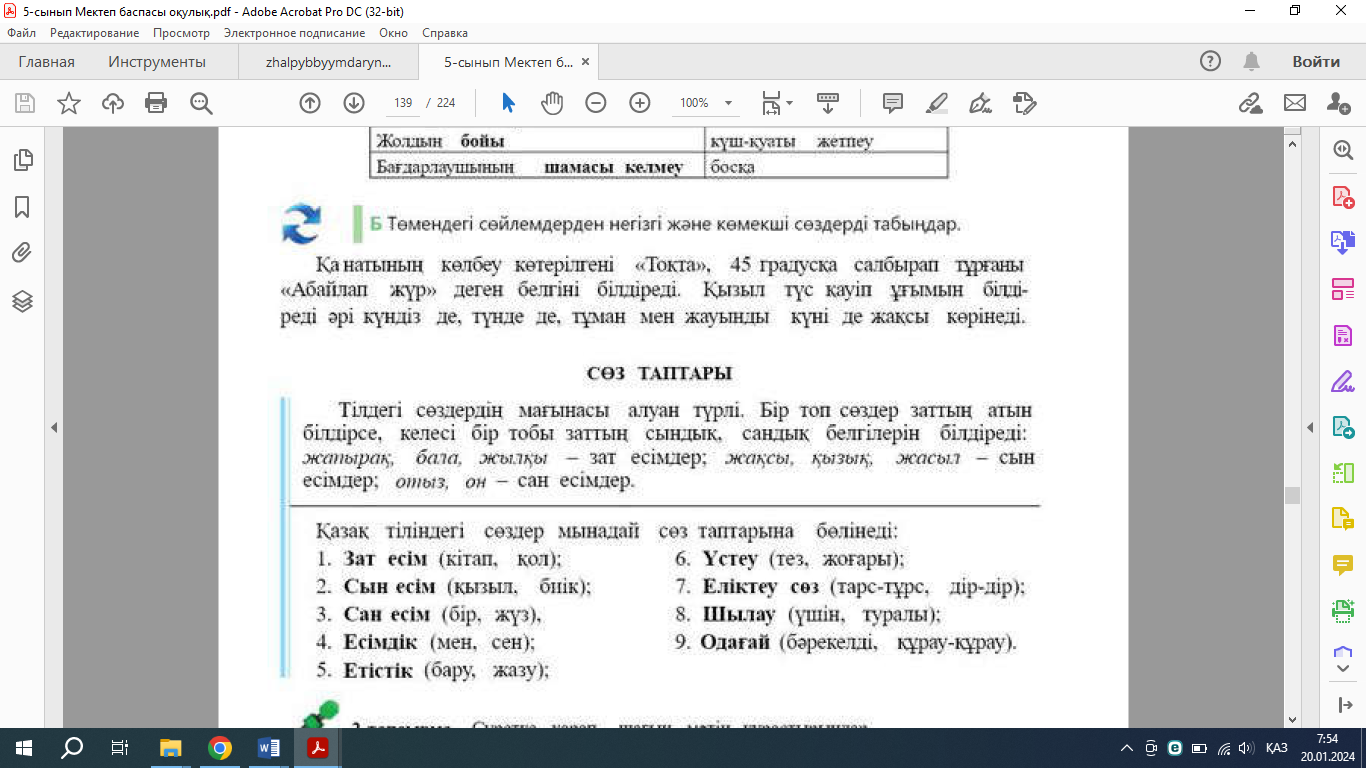Screen dimensions: 1366x768
Task: Open the Редактирование menu
Action: click(x=95, y=33)
